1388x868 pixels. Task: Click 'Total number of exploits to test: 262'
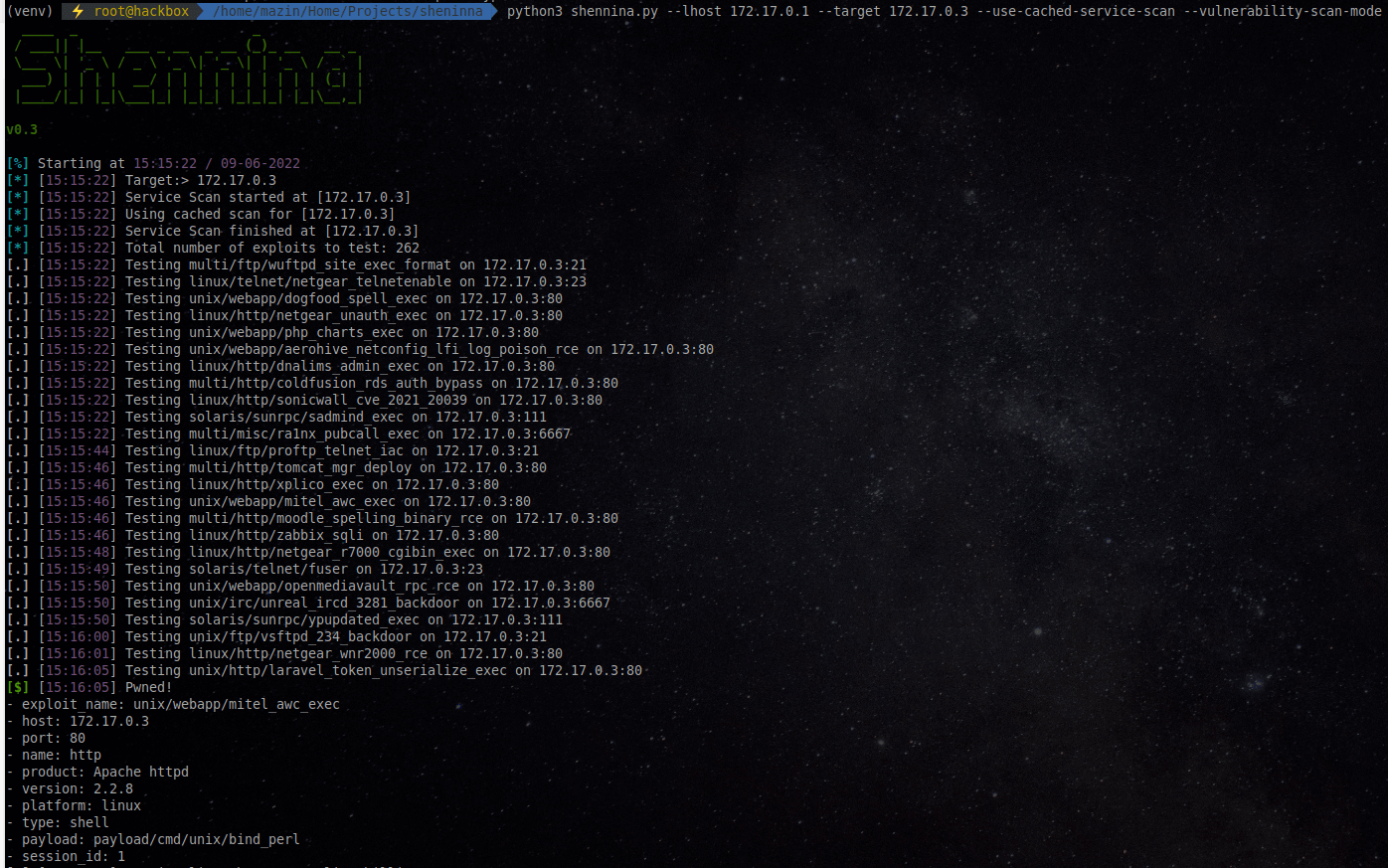click(x=213, y=248)
